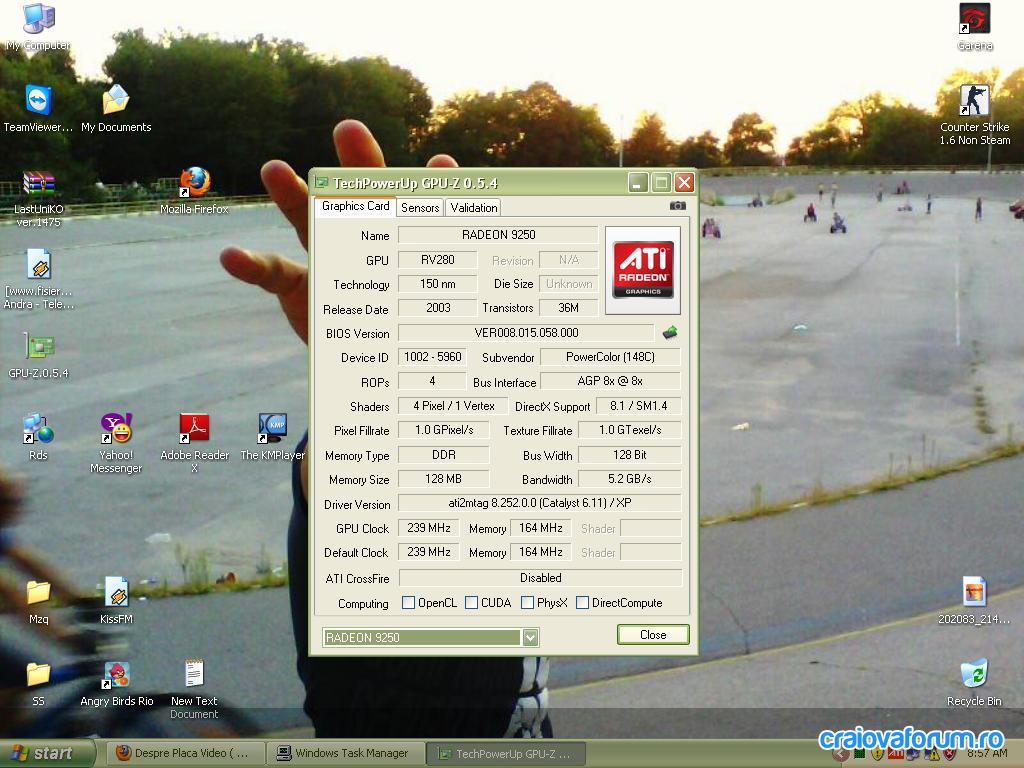This screenshot has width=1024, height=768.
Task: Open the Start menu
Action: pos(47,754)
